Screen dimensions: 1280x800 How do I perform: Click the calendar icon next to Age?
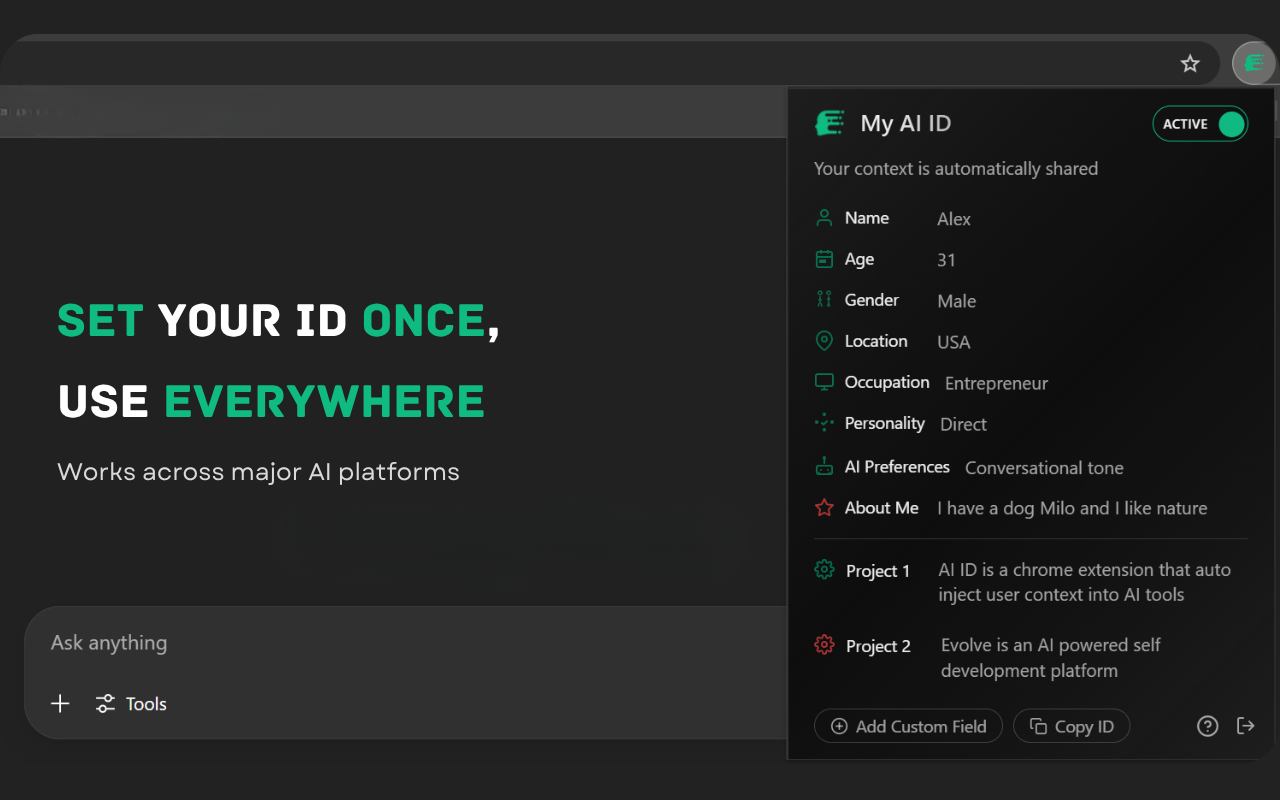(x=824, y=258)
